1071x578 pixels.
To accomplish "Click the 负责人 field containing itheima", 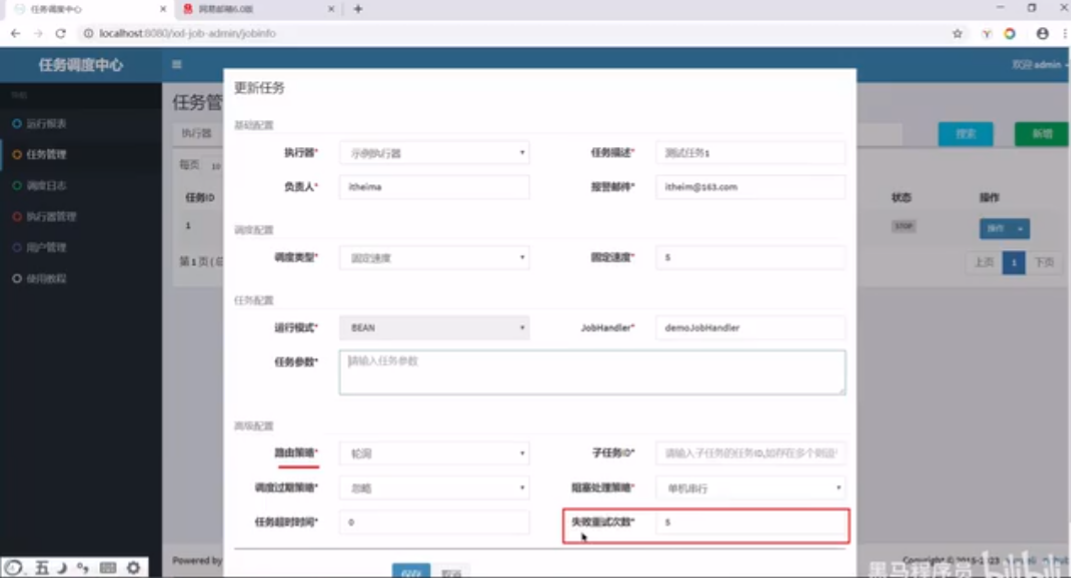I will click(x=434, y=187).
